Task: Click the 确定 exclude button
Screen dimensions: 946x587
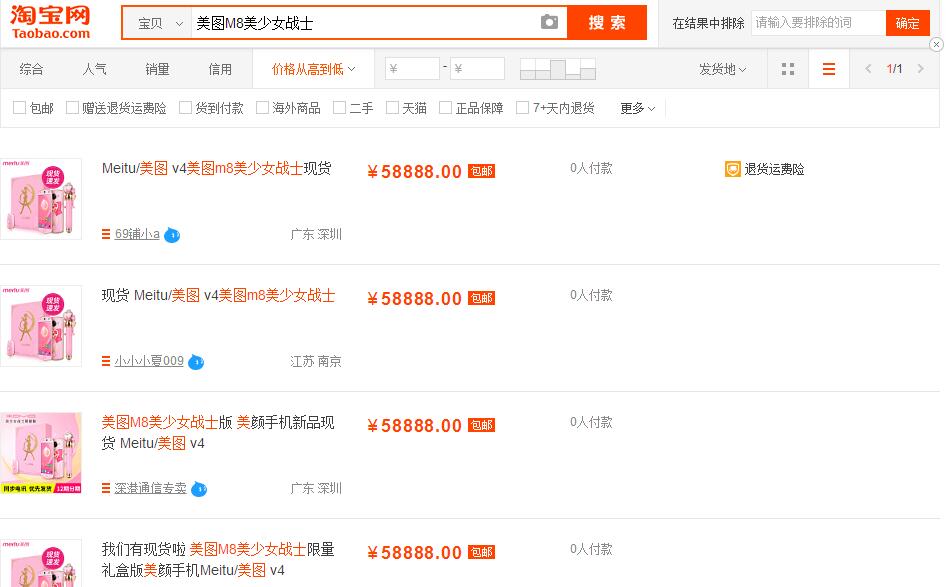Action: (907, 23)
